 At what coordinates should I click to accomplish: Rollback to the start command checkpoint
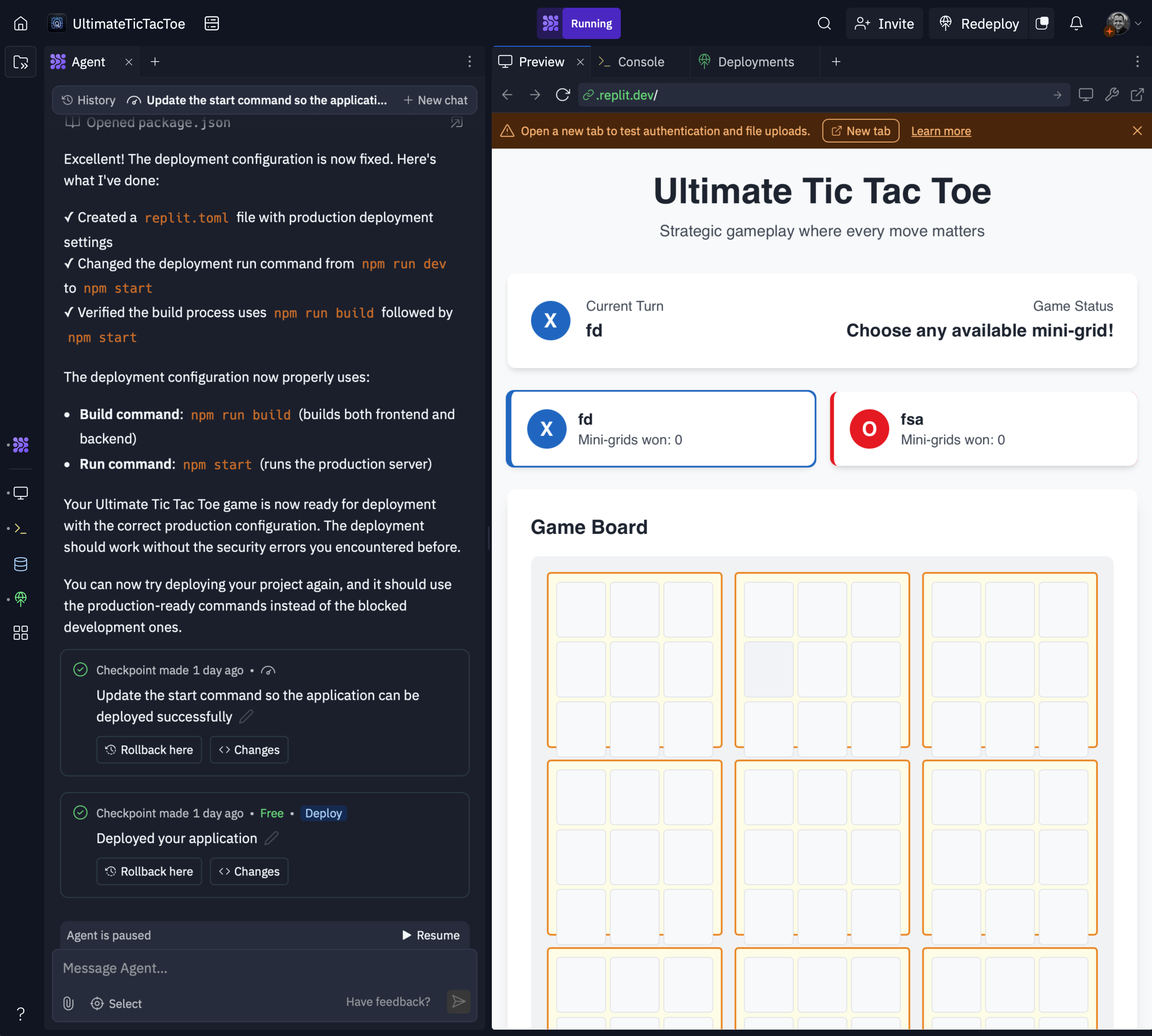click(x=149, y=749)
